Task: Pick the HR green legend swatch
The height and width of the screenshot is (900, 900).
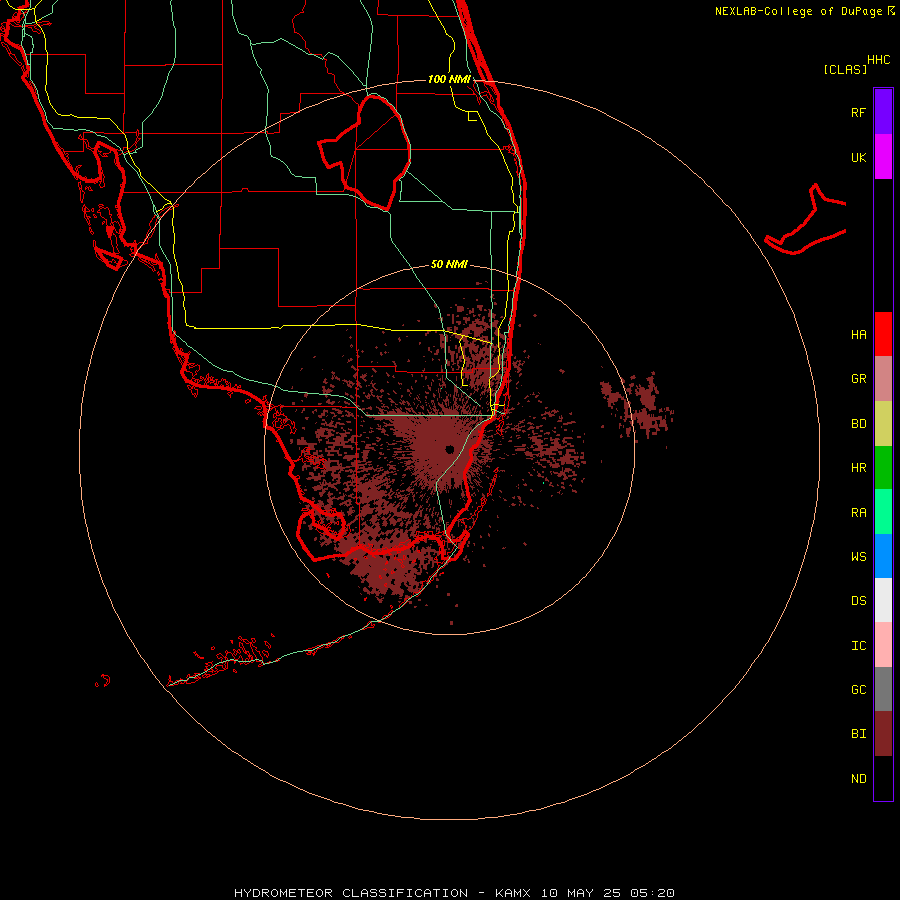Action: (x=883, y=468)
